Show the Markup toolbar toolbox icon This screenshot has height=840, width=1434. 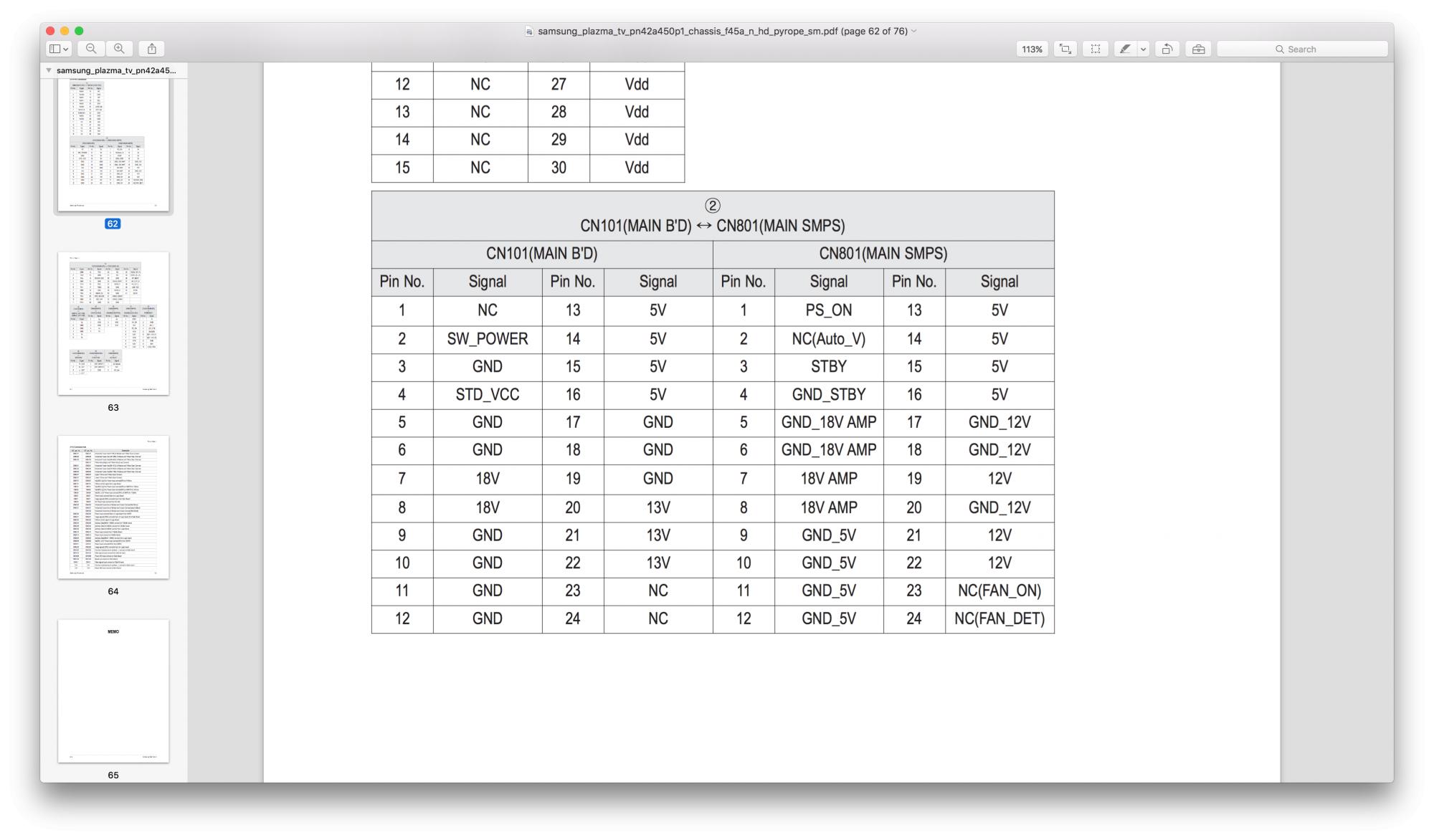click(1198, 49)
